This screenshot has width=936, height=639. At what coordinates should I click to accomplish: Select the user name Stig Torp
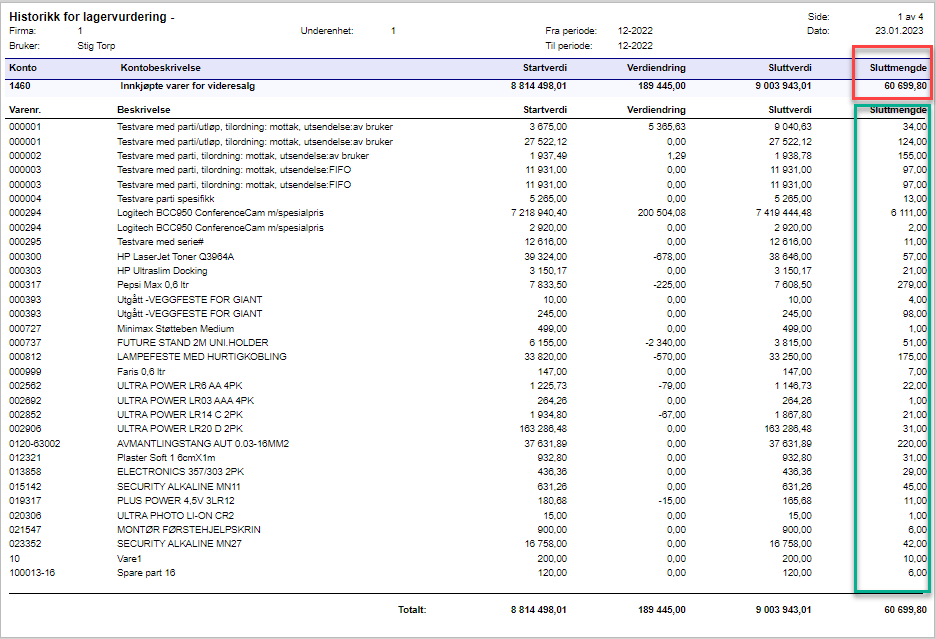(96, 46)
